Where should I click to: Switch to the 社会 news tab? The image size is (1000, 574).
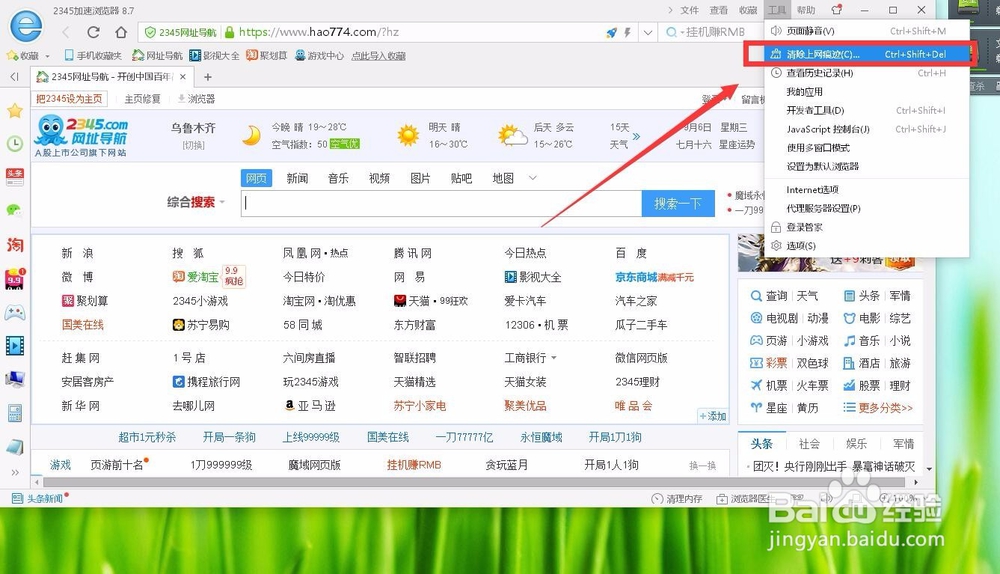[x=809, y=444]
